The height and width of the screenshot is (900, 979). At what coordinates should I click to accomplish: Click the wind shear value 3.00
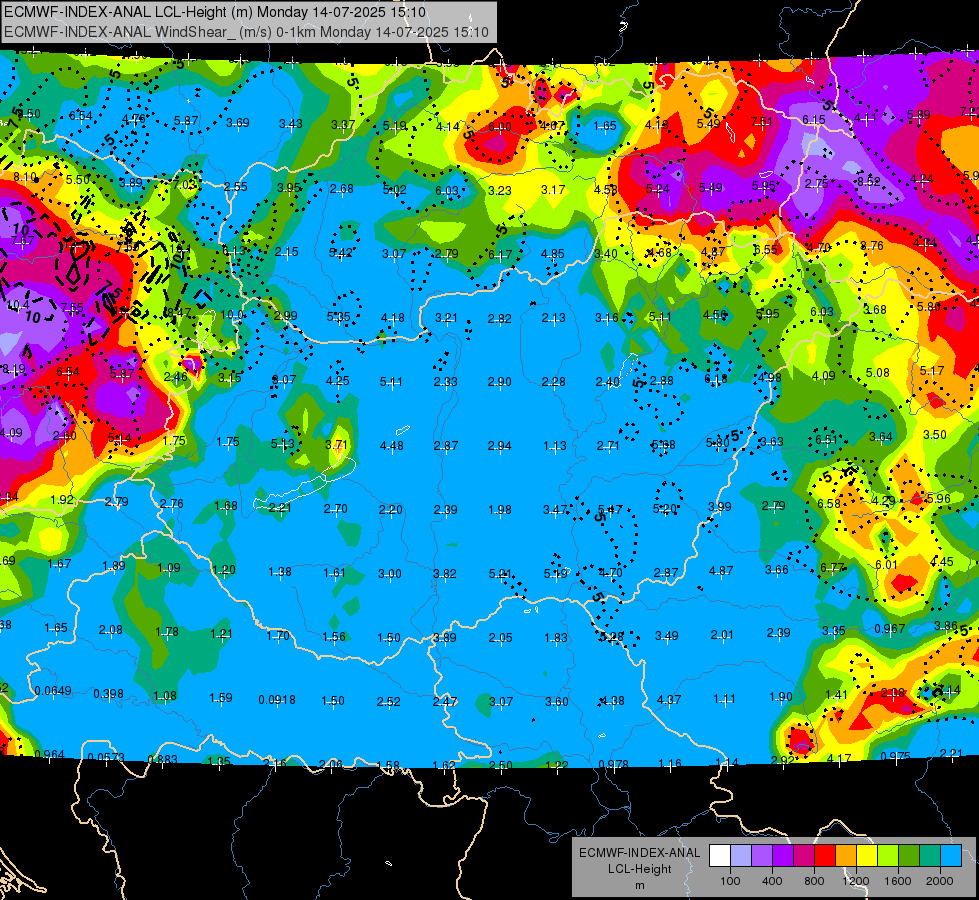coord(390,573)
